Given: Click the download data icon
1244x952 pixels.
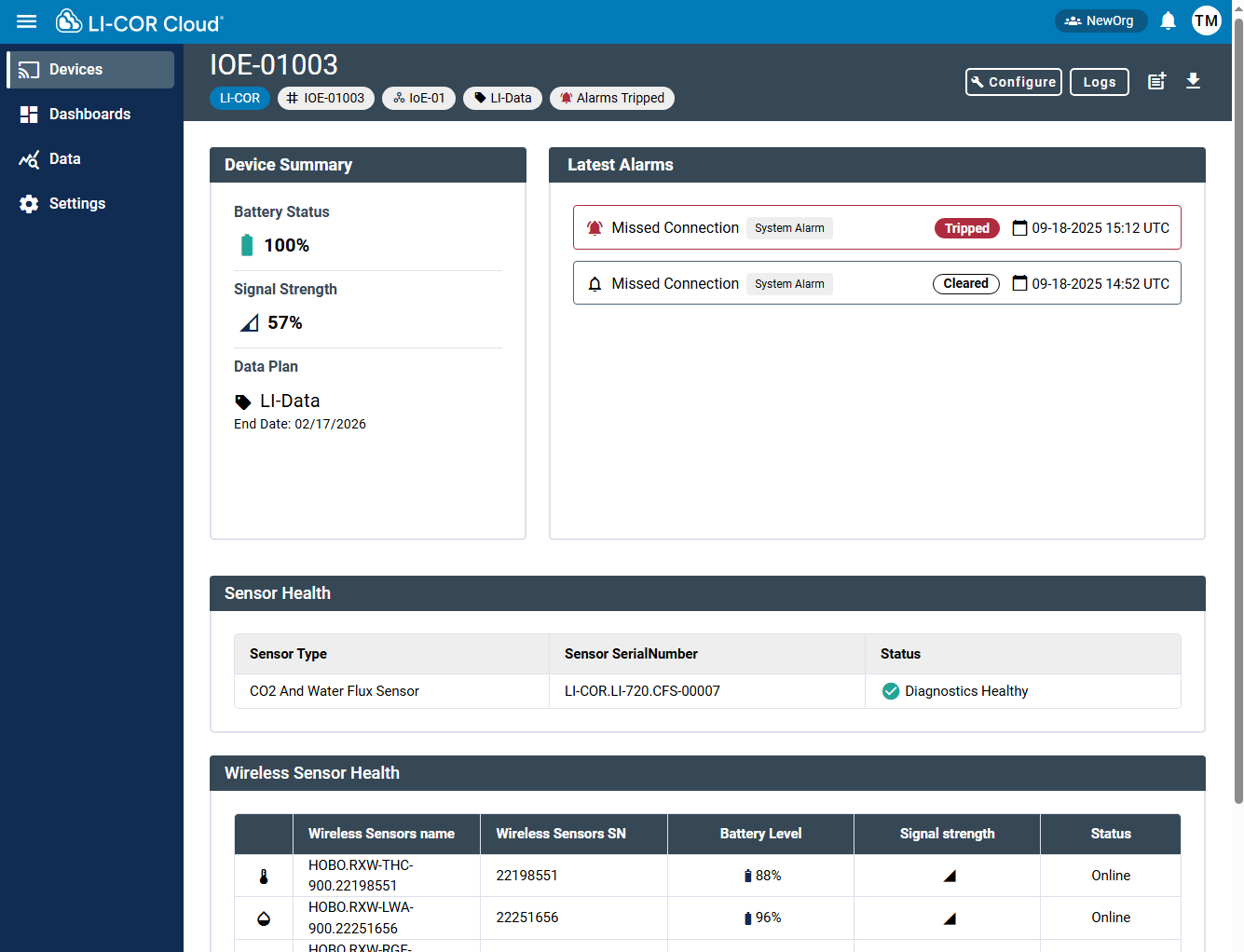Looking at the screenshot, I should (x=1193, y=82).
